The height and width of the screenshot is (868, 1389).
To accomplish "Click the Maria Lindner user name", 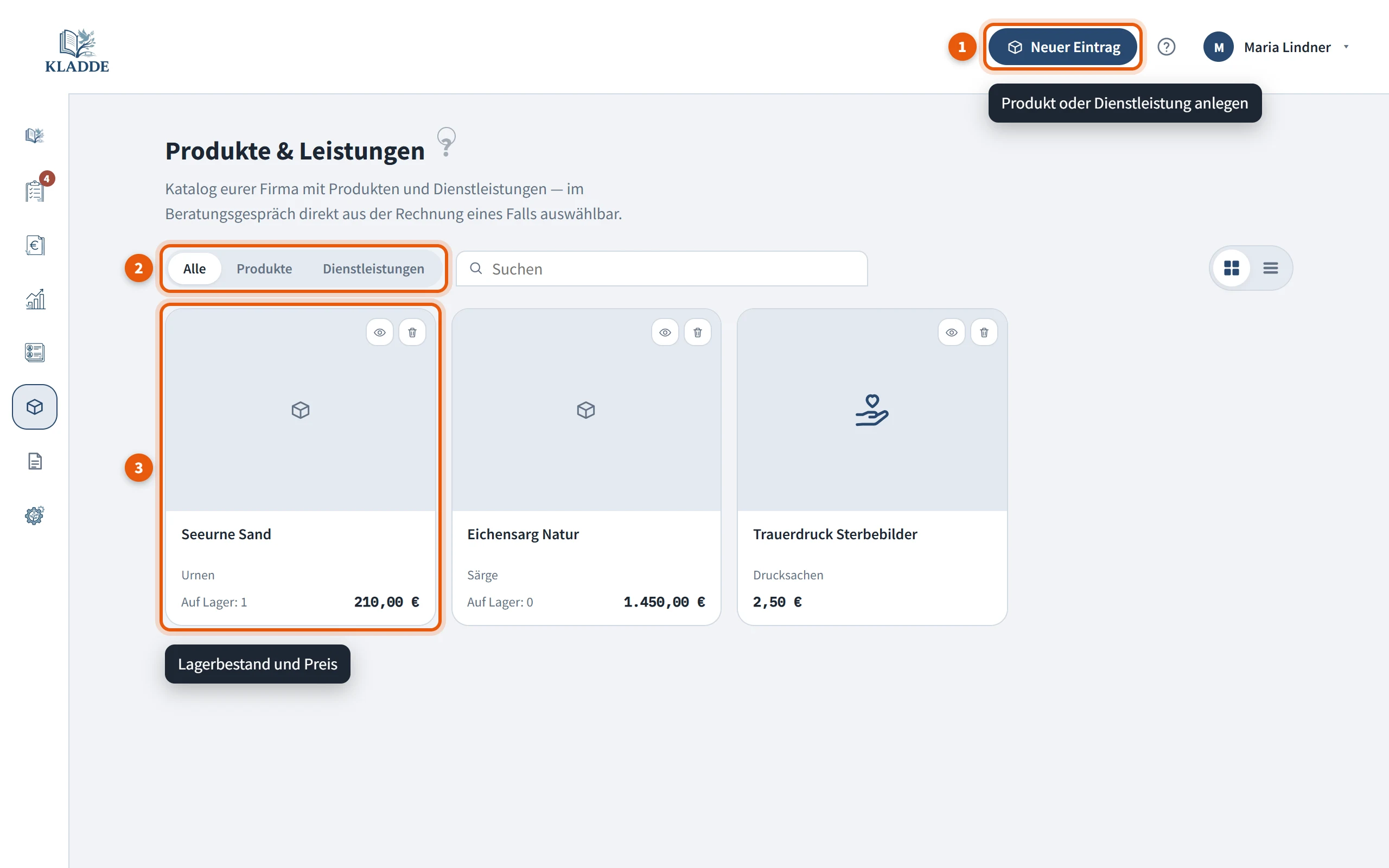I will click(1287, 47).
